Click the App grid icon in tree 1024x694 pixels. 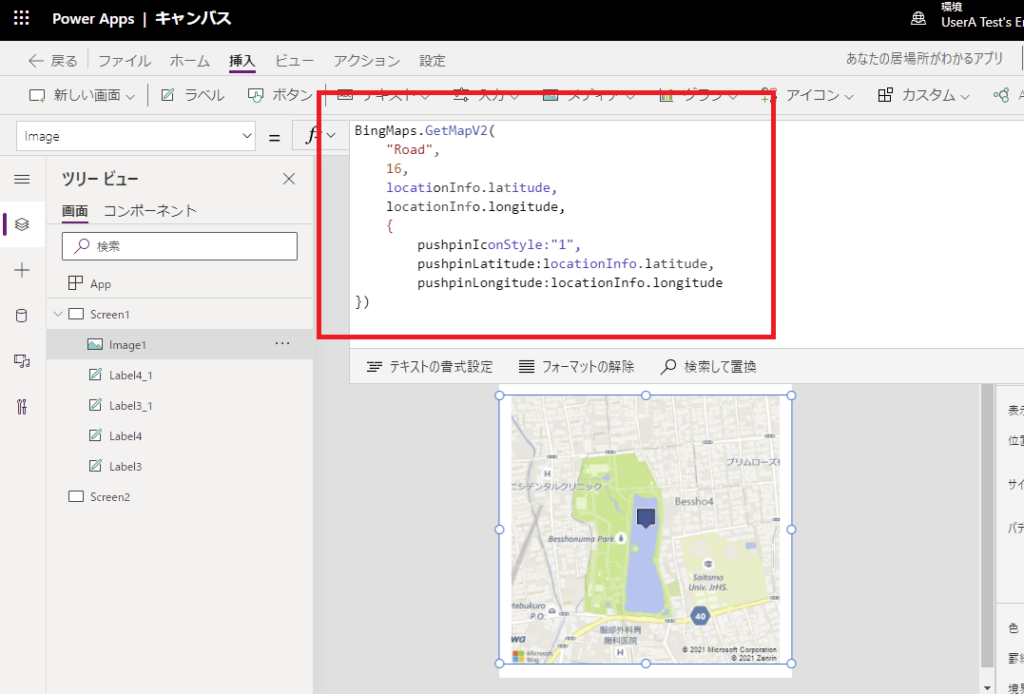[x=76, y=283]
